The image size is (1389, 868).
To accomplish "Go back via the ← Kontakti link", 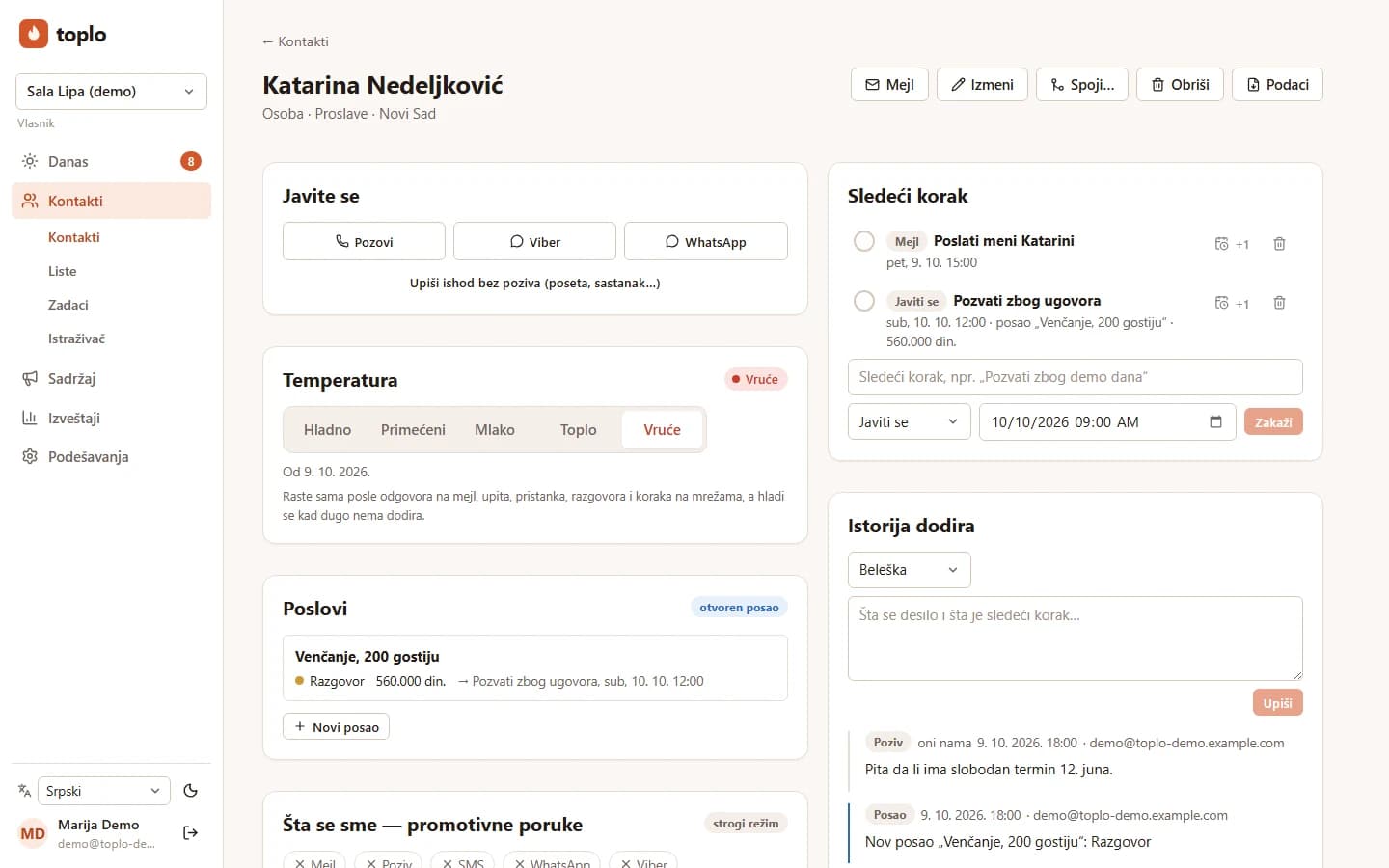I will 295,41.
